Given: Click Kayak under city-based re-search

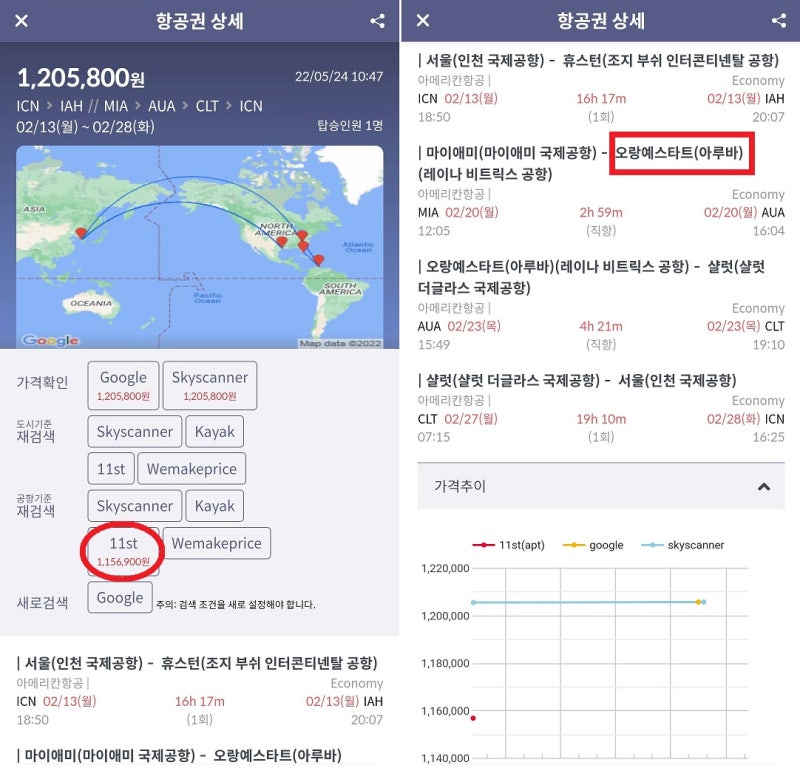Looking at the screenshot, I should (214, 432).
